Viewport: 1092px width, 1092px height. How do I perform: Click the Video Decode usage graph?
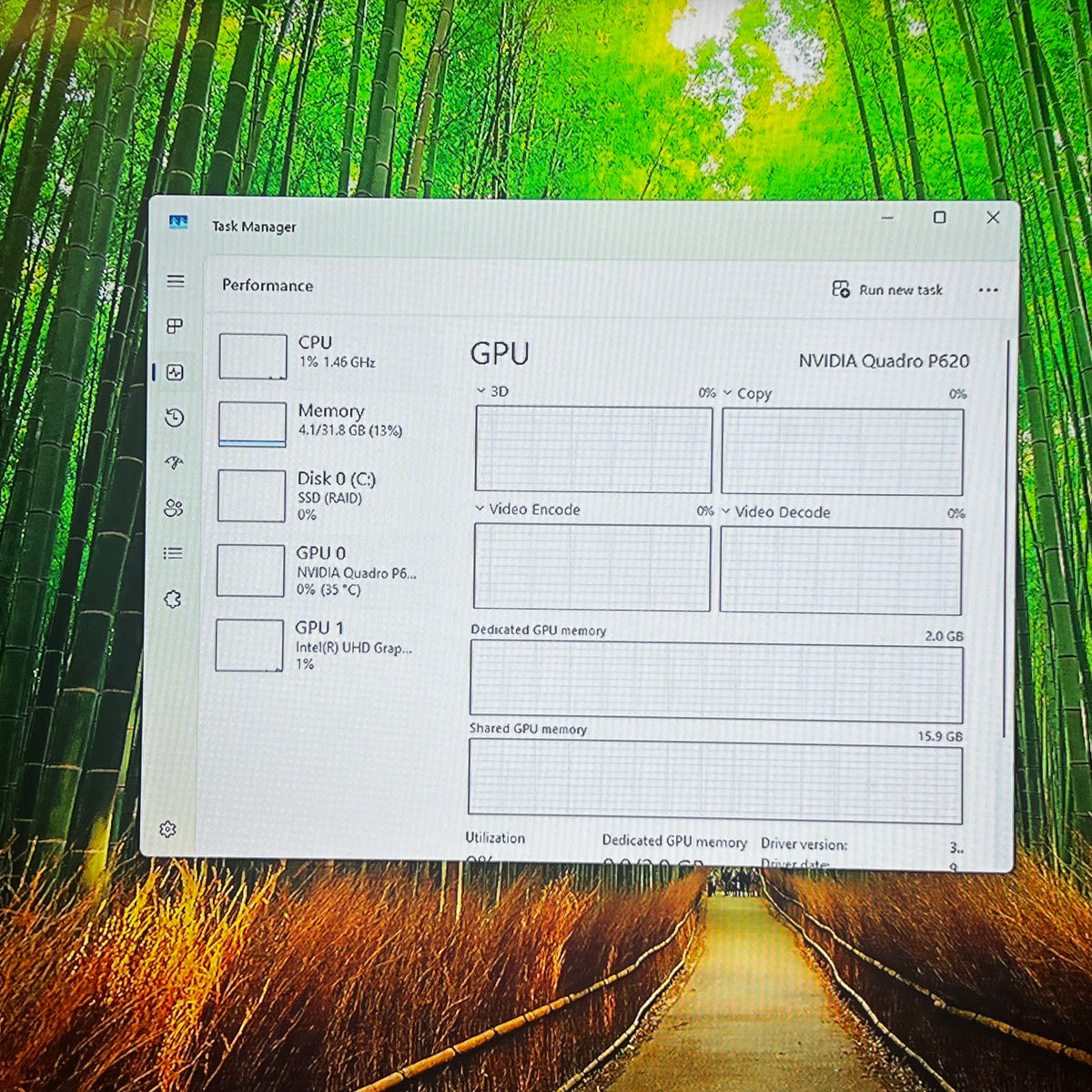pos(841,571)
